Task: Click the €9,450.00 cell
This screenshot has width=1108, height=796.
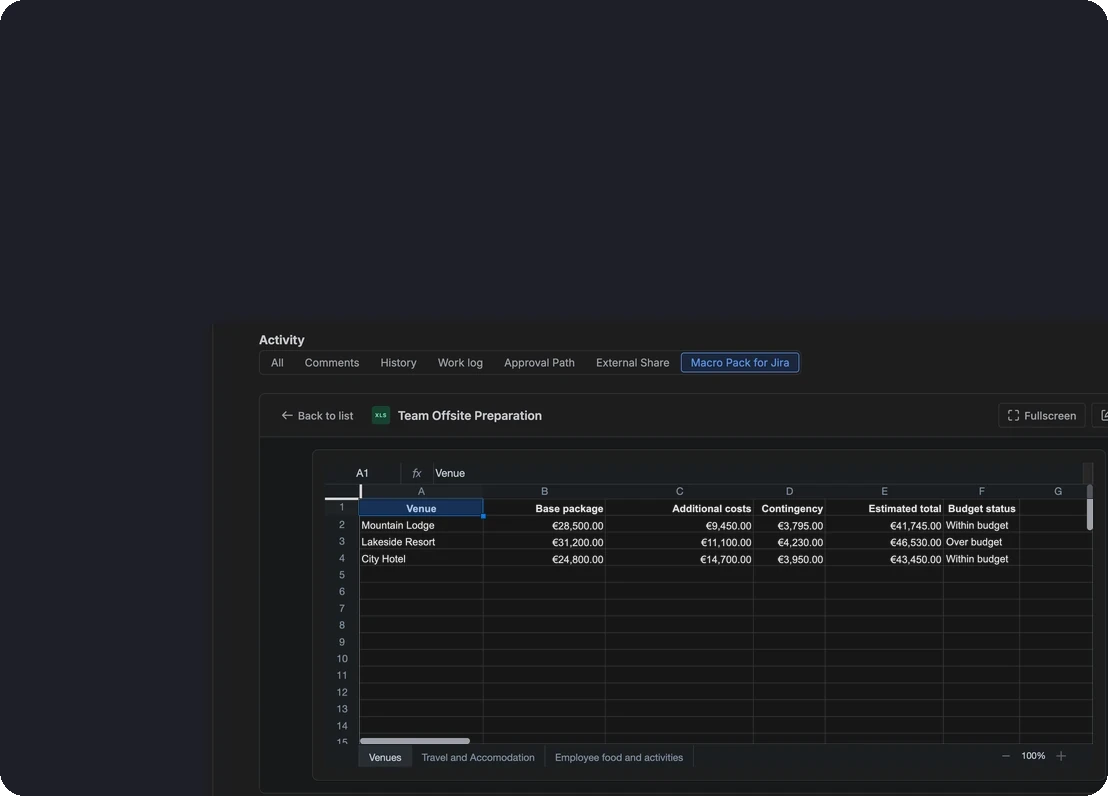Action: (679, 525)
